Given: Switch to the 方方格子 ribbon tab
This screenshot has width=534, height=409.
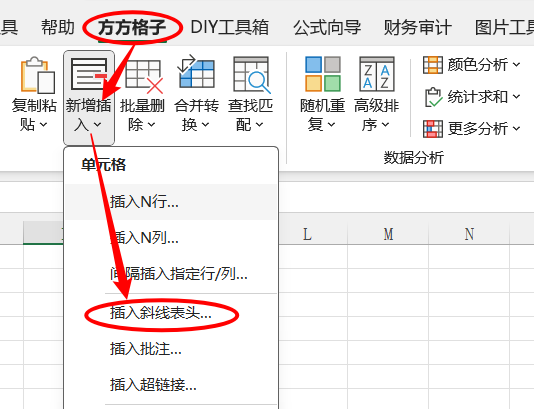Looking at the screenshot, I should pyautogui.click(x=132, y=27).
